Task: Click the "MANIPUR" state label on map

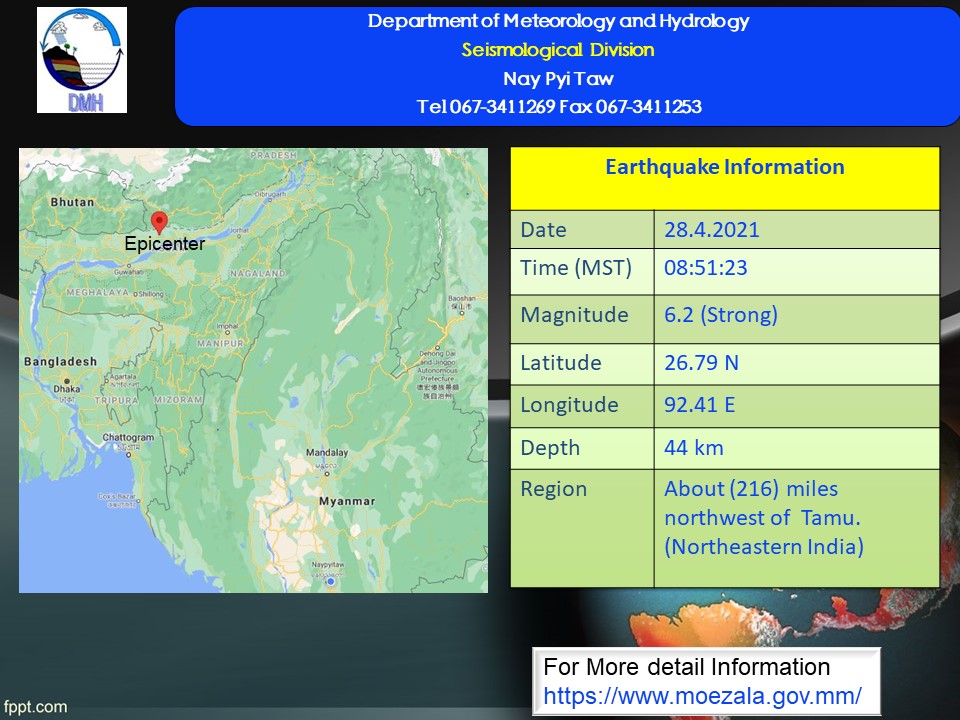Action: click(x=220, y=343)
